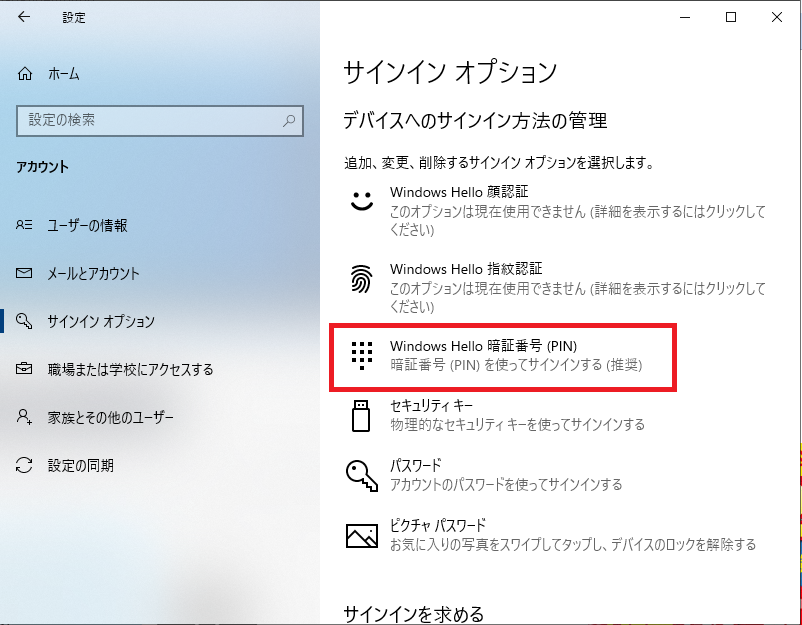Viewport: 802px width, 625px height.
Task: Open ホーム in the sidebar
Action: [x=64, y=74]
